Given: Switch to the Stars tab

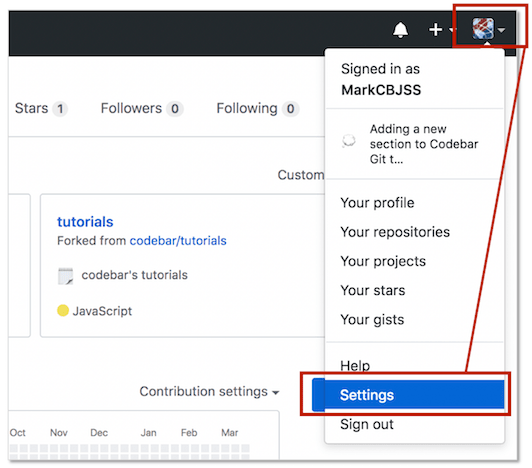Looking at the screenshot, I should 41,109.
